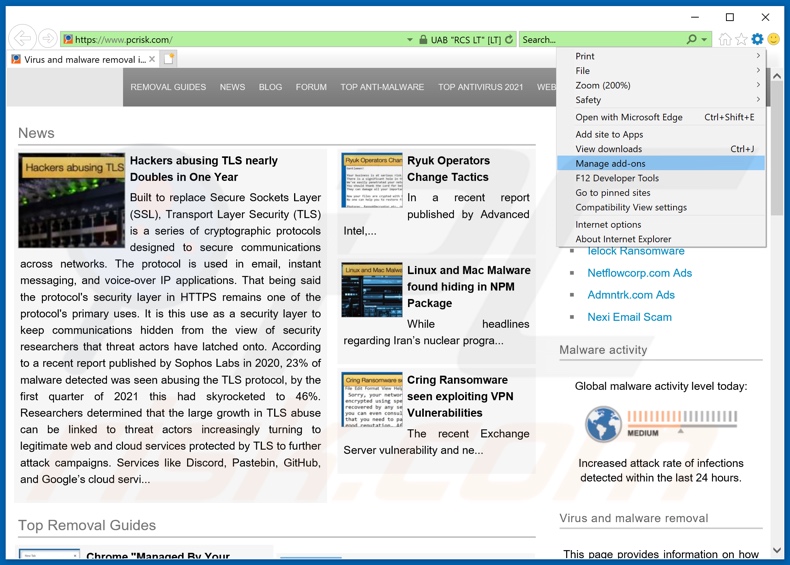Expand the address bar dropdown arrow
This screenshot has width=790, height=565.
tap(410, 40)
